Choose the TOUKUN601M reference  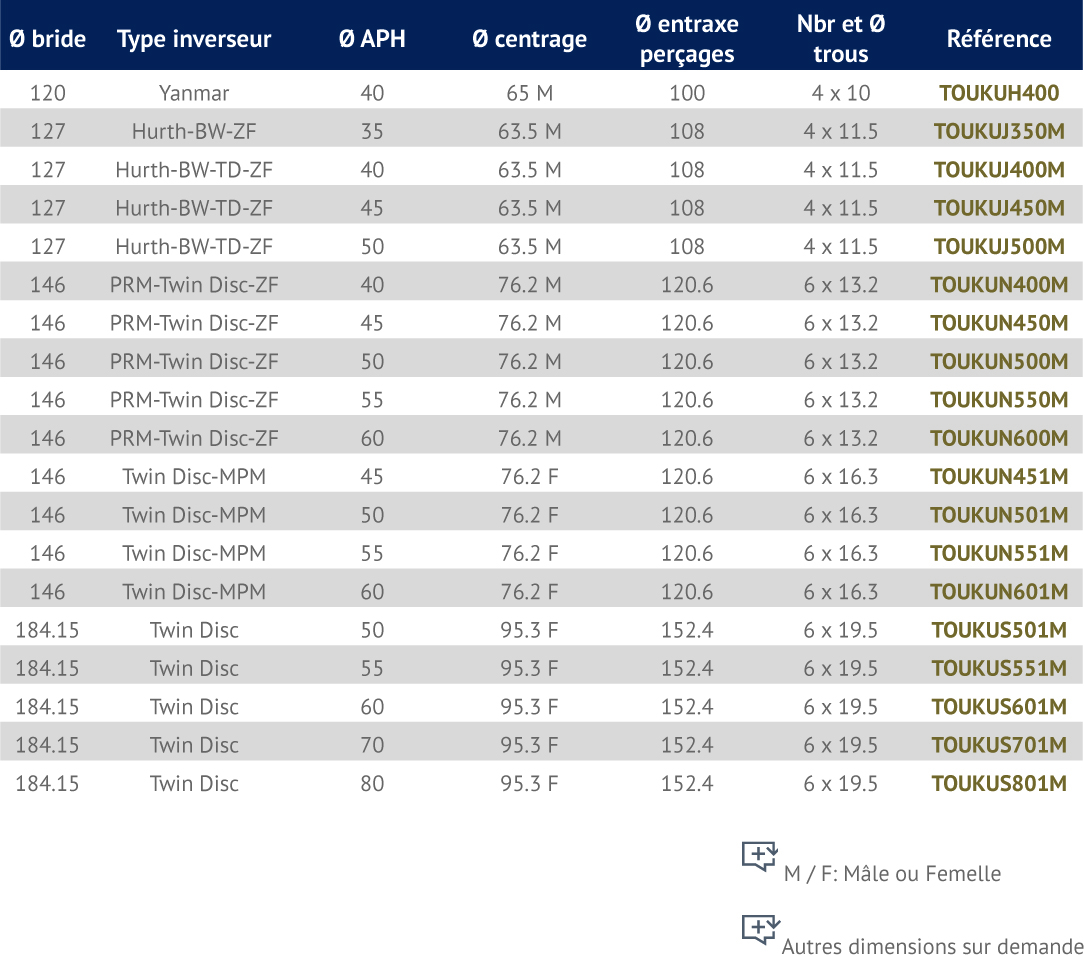(998, 592)
